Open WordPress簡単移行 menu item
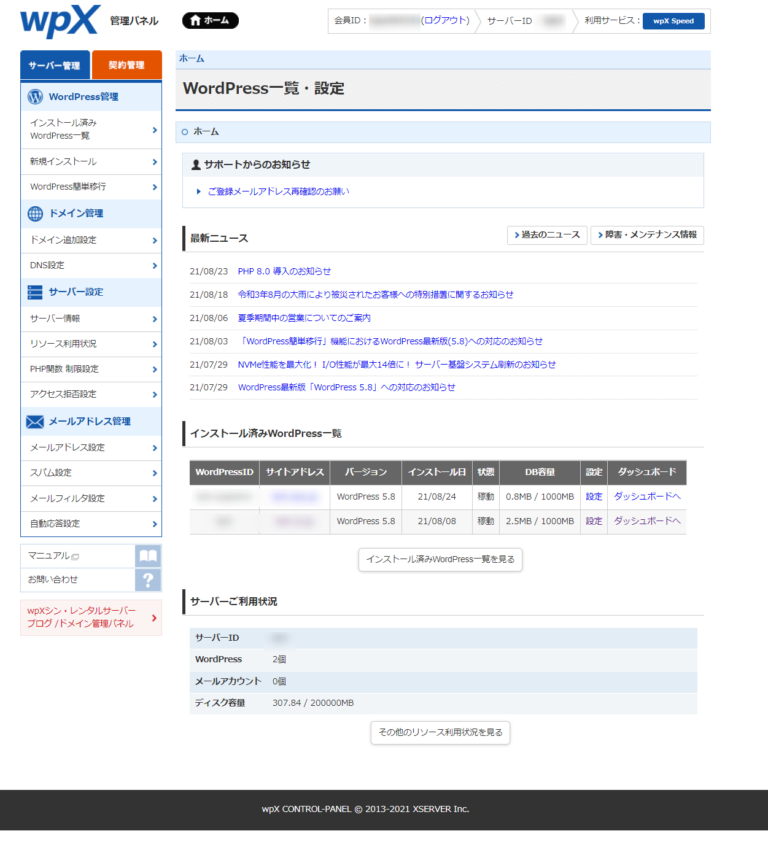 [91, 187]
